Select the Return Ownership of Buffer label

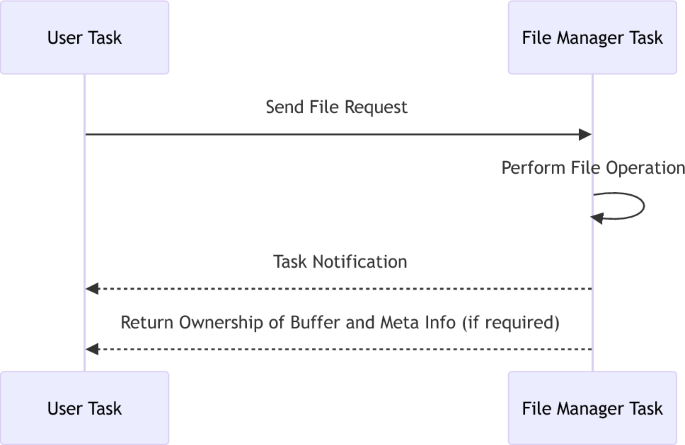pyautogui.click(x=340, y=322)
